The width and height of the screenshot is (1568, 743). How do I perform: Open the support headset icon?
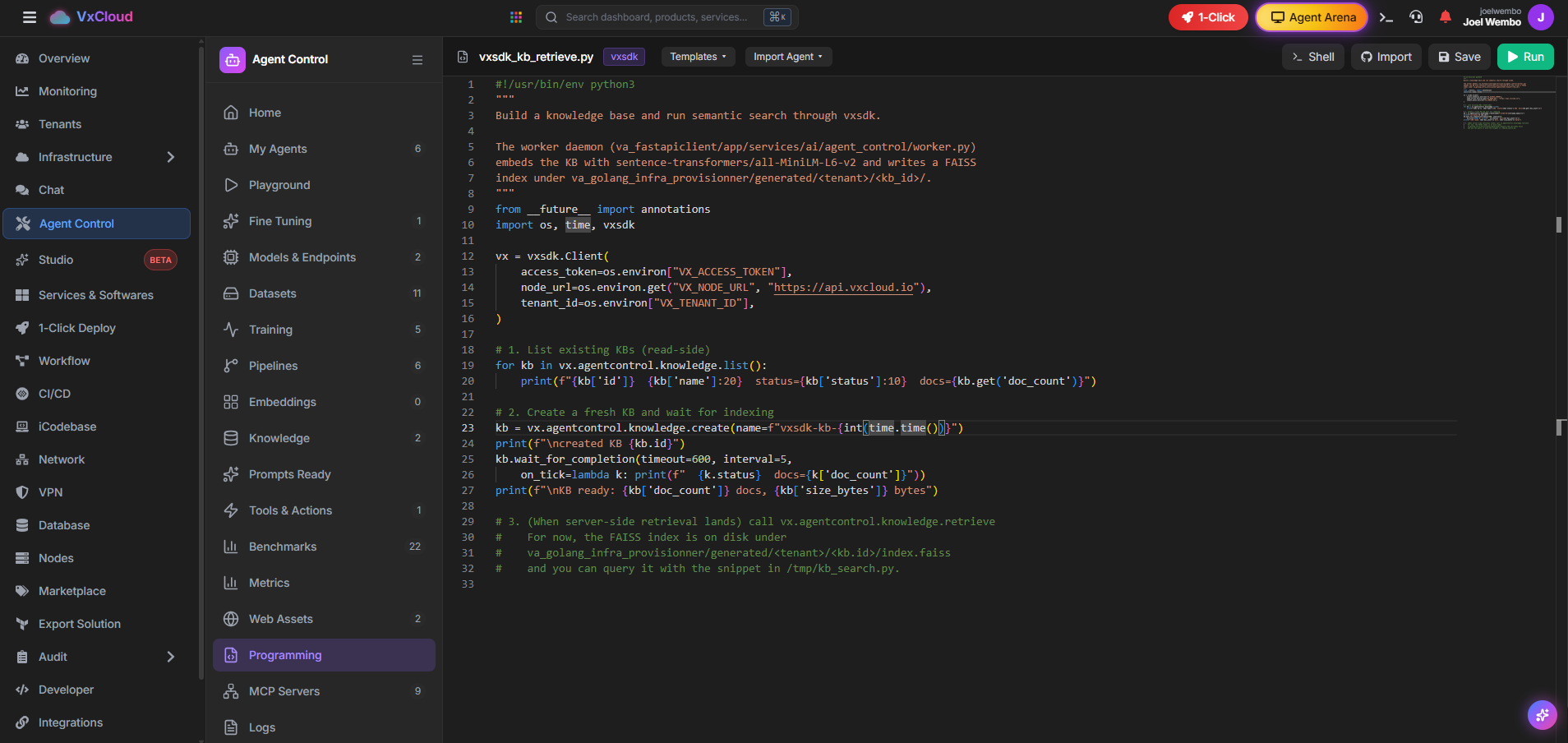(1416, 17)
